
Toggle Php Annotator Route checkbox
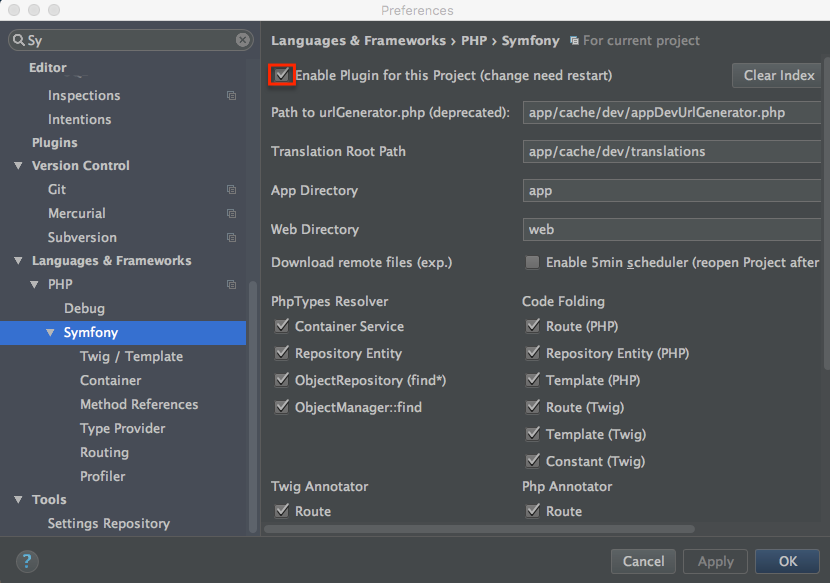coord(533,510)
